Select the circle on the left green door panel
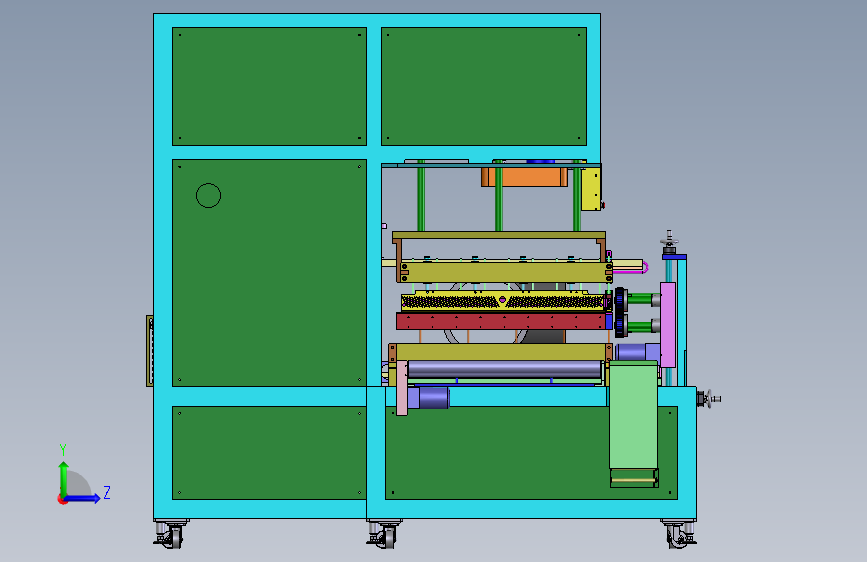 (208, 195)
